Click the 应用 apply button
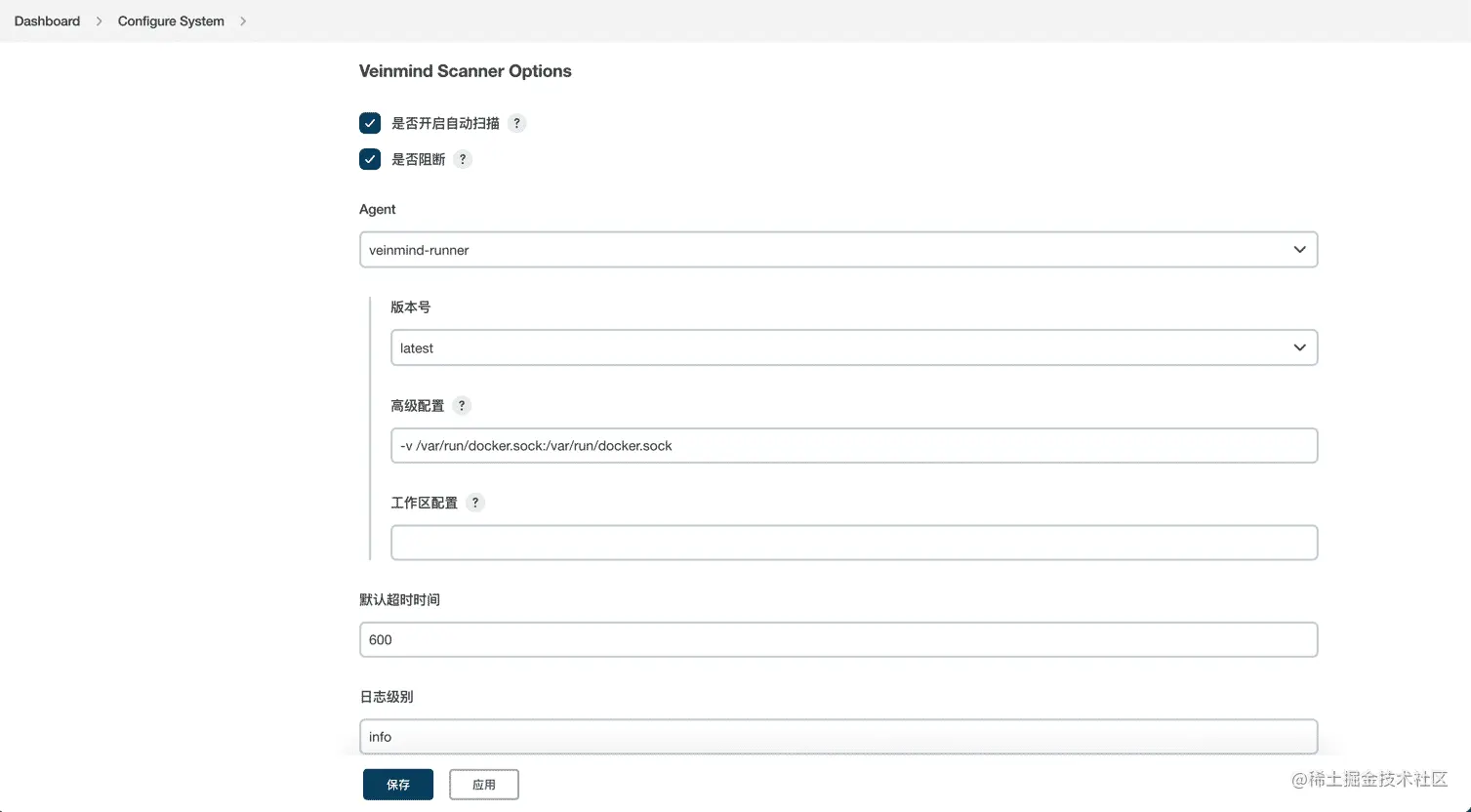This screenshot has height=812, width=1471. [x=484, y=785]
